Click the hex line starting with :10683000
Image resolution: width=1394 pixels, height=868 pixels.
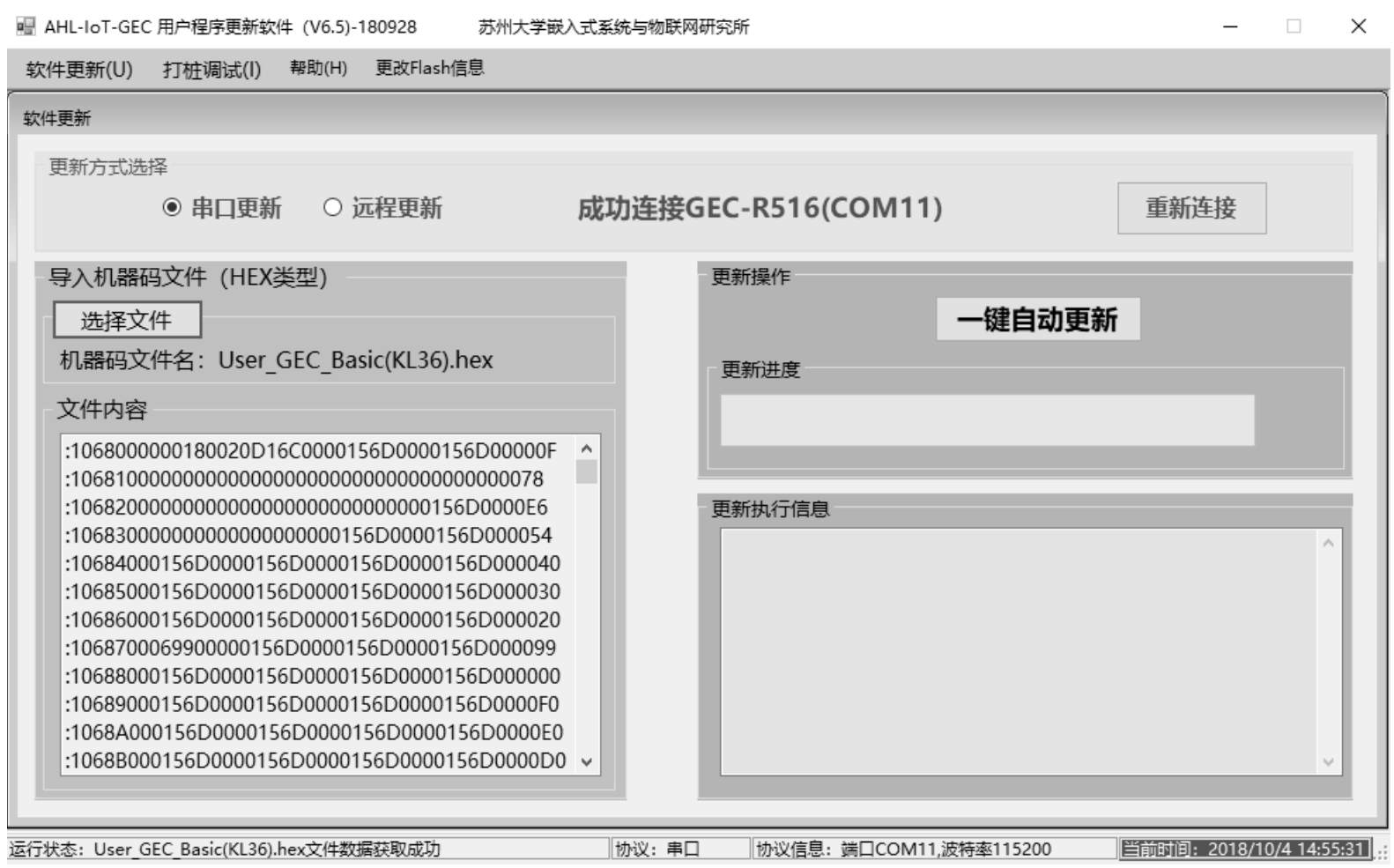pos(308,536)
